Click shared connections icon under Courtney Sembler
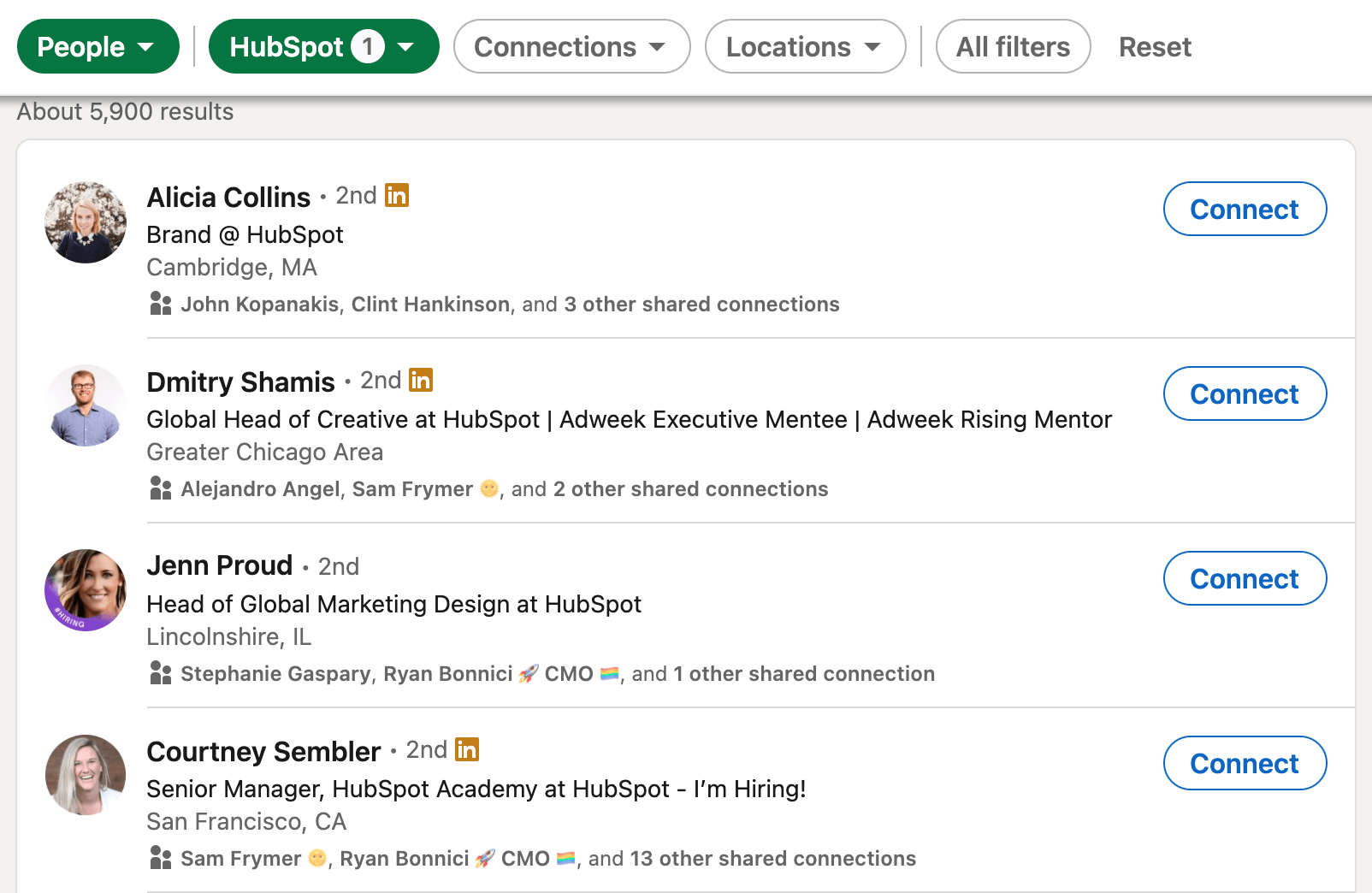The width and height of the screenshot is (1372, 893). (161, 858)
